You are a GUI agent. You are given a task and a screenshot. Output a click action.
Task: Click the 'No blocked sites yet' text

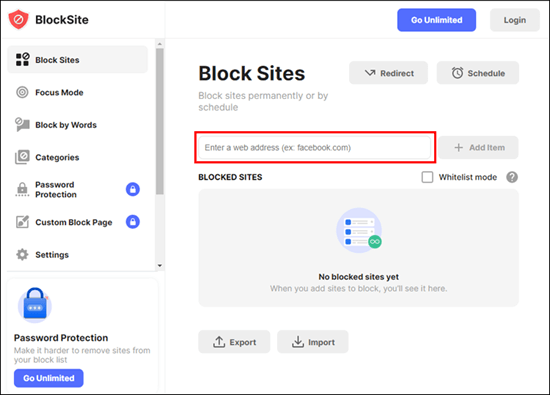[x=358, y=277]
